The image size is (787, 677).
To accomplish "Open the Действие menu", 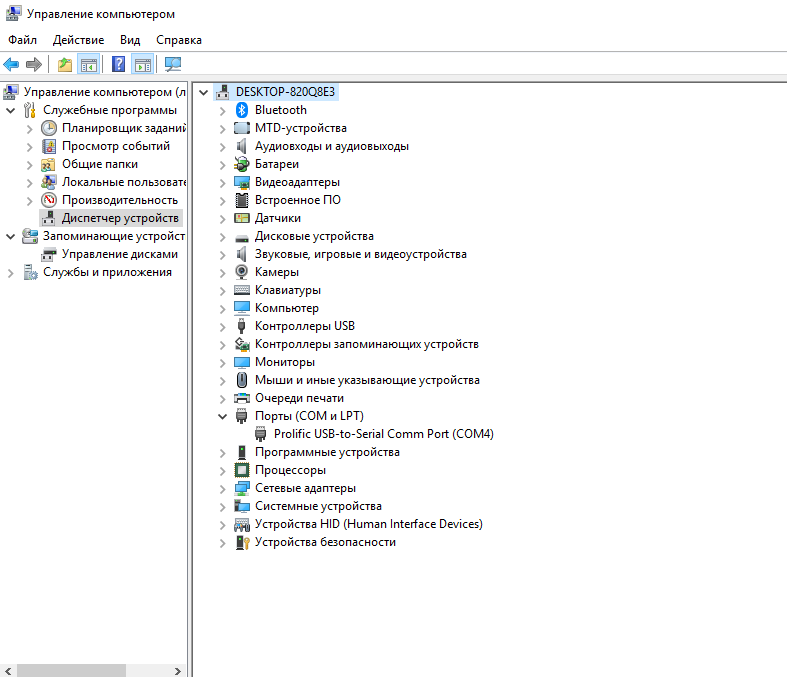I will coord(79,40).
